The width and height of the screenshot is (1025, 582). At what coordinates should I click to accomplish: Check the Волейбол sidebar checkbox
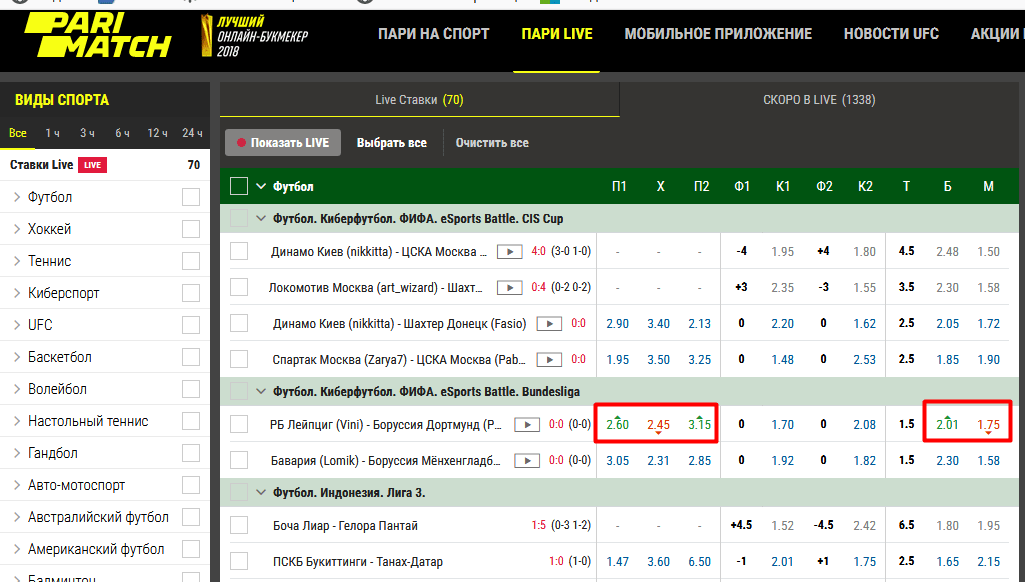point(191,389)
